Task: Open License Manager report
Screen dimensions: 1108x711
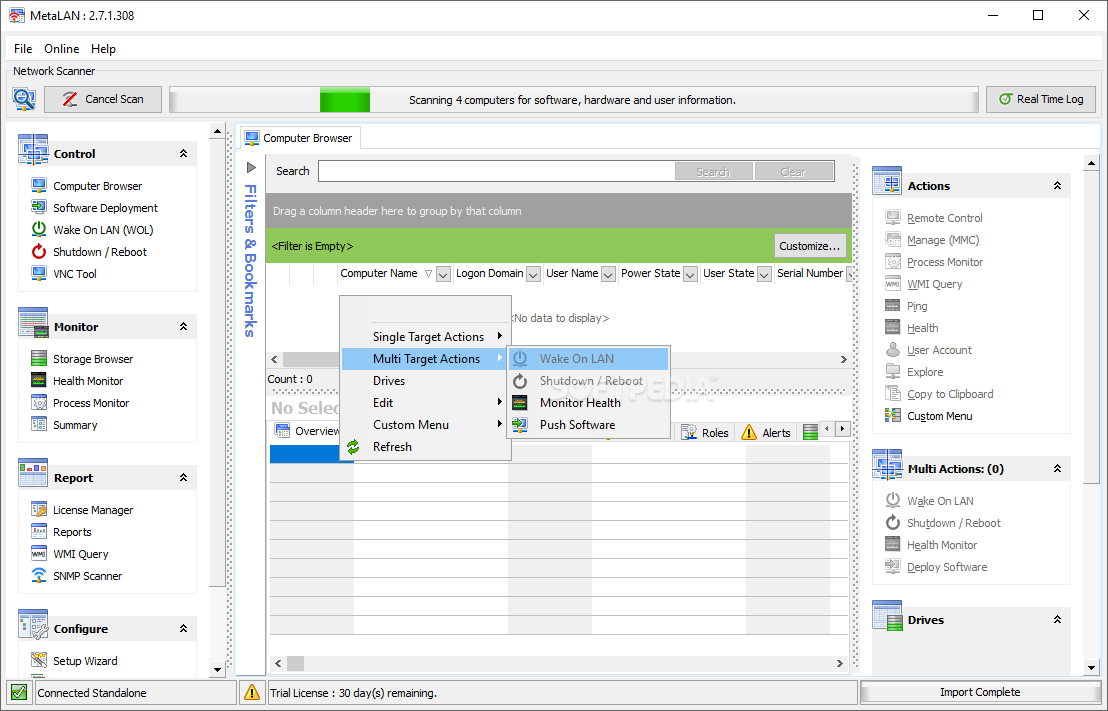Action: [x=93, y=510]
